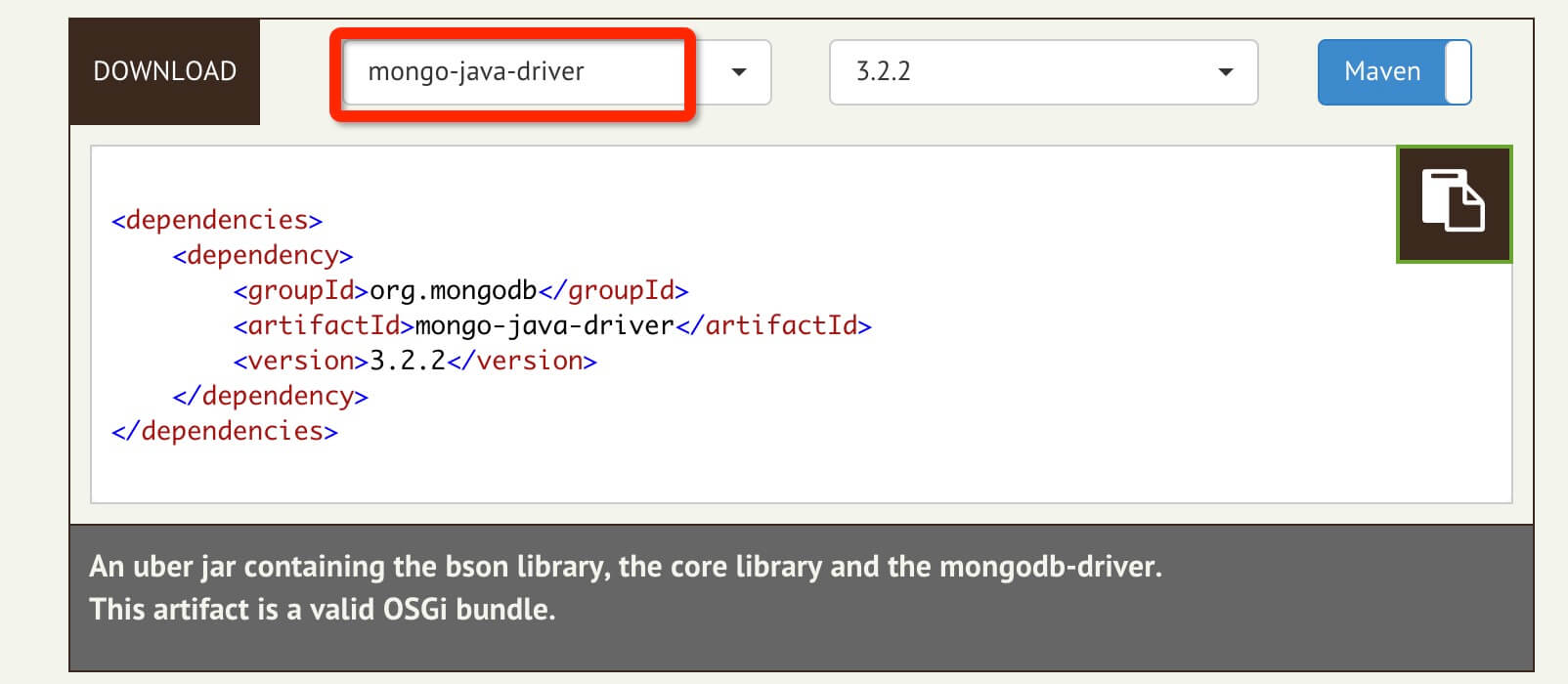Click the uber jar description sentence
The width and height of the screenshot is (1568, 684).
[x=626, y=567]
